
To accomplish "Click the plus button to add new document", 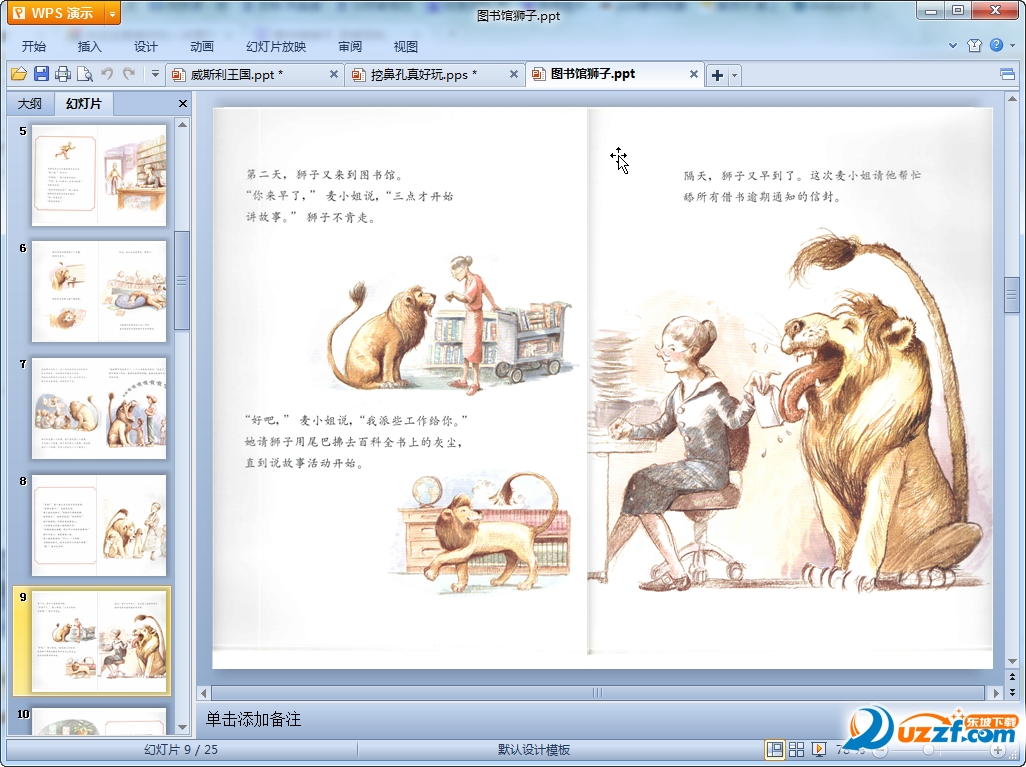I will coord(717,75).
